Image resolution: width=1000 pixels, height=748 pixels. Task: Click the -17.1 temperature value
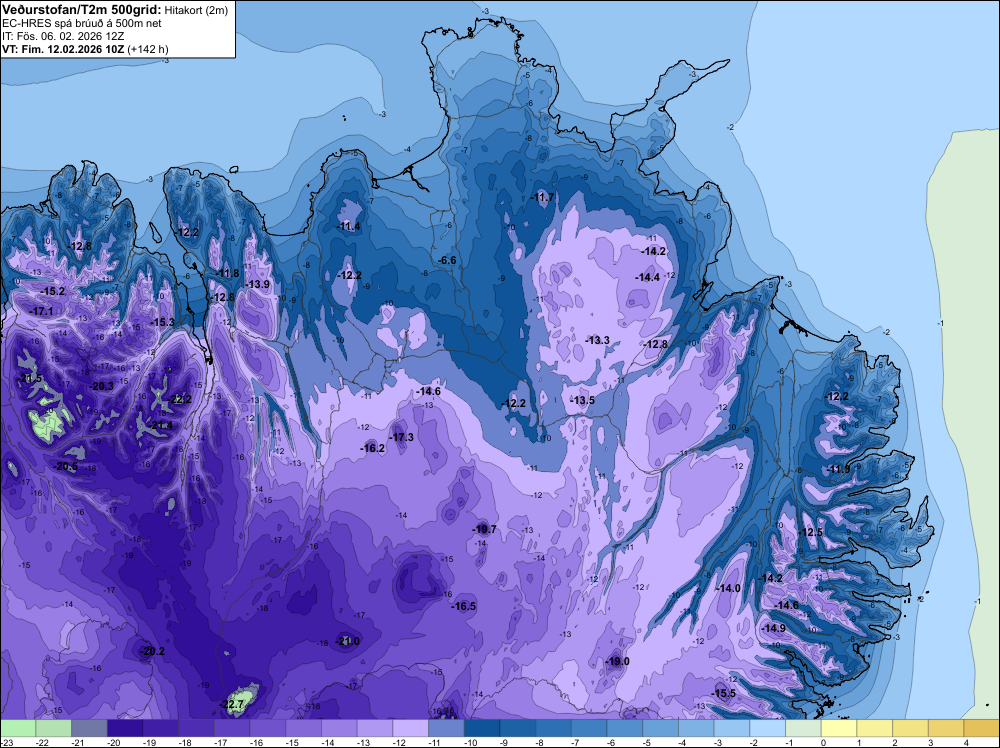click(x=41, y=311)
